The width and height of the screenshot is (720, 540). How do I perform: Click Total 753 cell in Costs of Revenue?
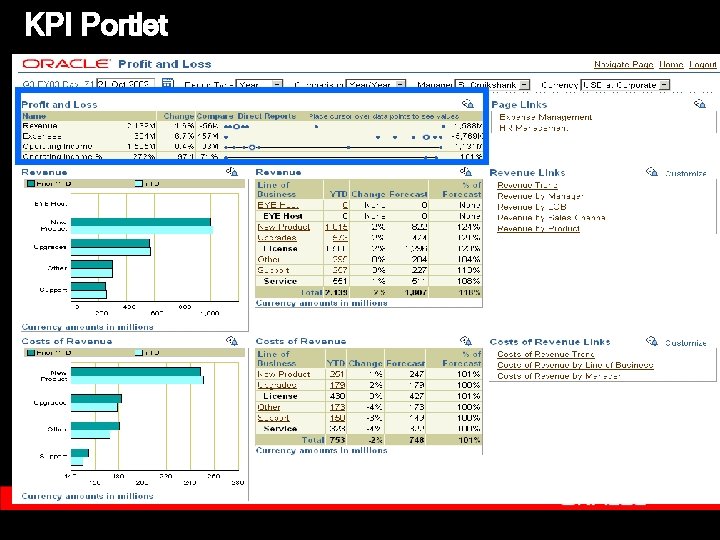[x=337, y=439]
